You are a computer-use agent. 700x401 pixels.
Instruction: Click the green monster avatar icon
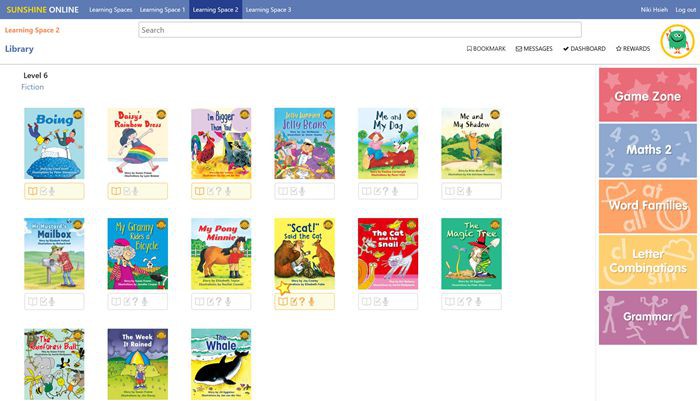click(677, 41)
